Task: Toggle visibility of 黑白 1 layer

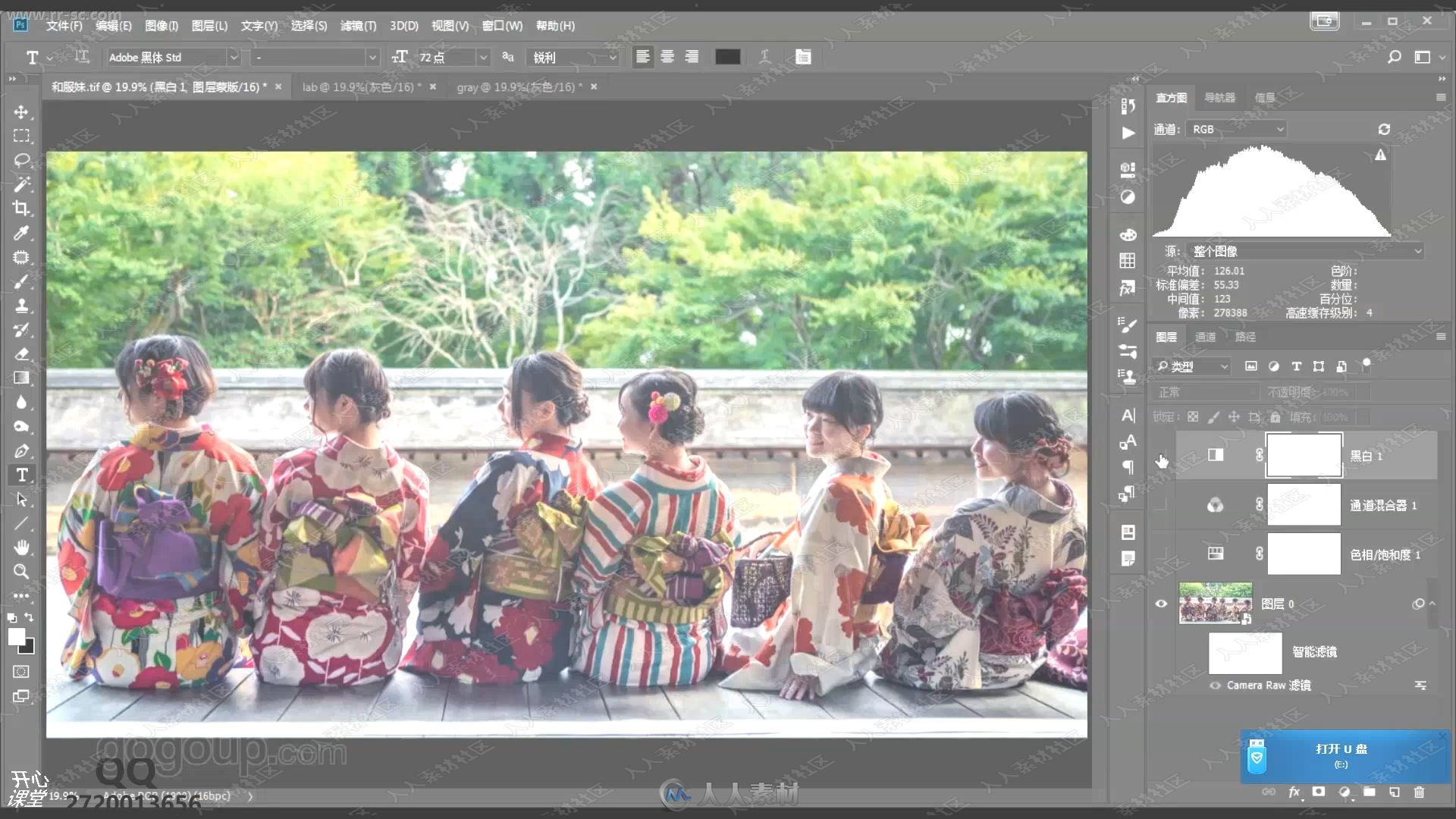Action: tap(1161, 456)
